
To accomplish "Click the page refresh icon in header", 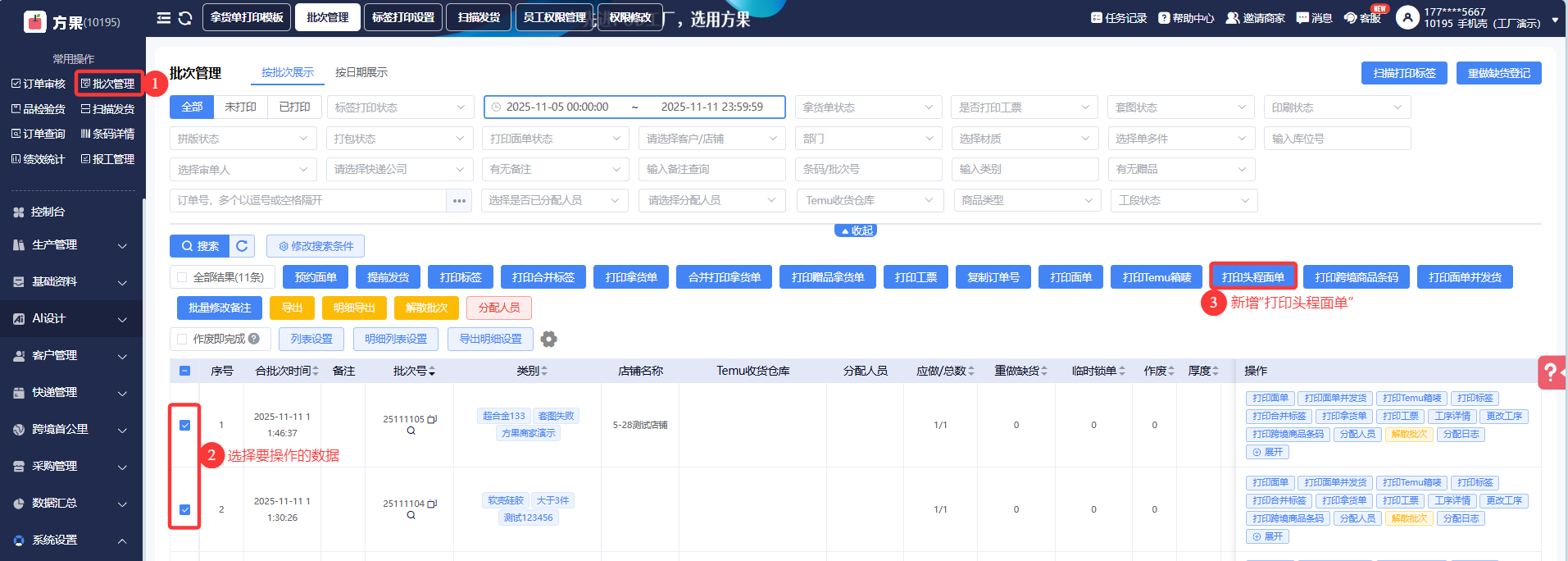I will 185,18.
